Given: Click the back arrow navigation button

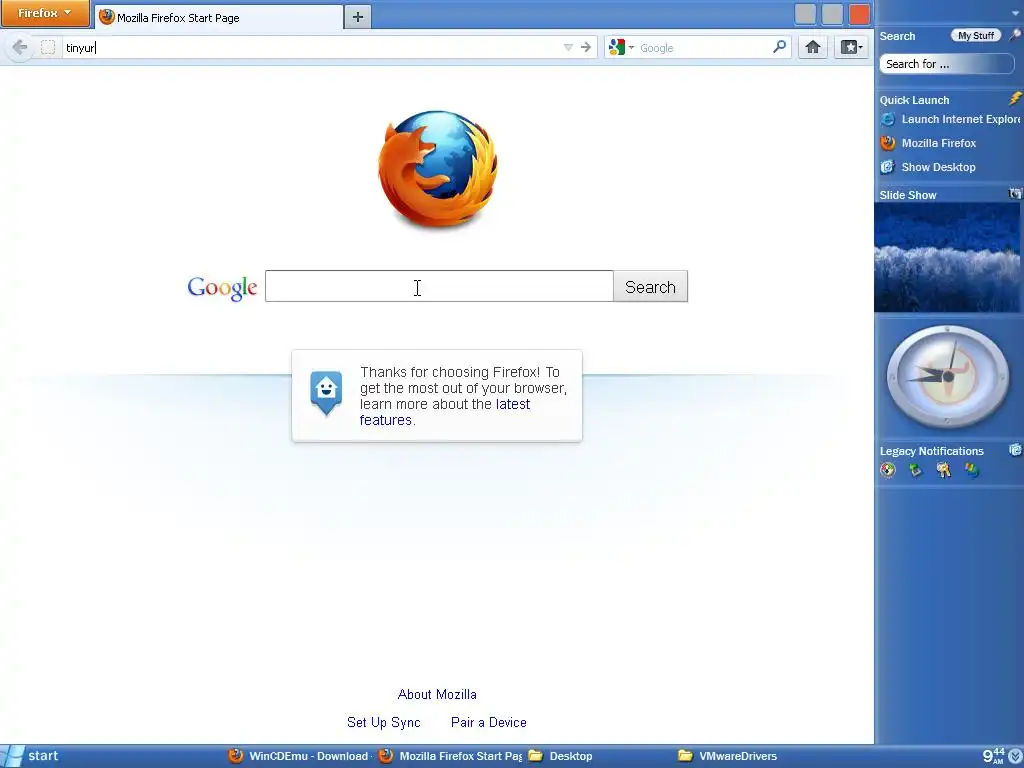Looking at the screenshot, I should tap(20, 47).
